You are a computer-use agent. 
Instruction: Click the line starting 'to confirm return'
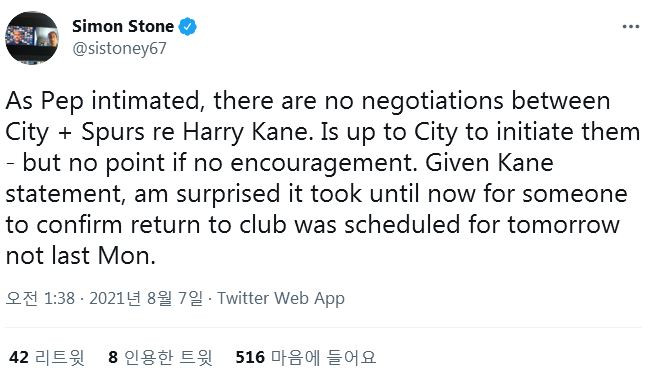click(x=313, y=225)
